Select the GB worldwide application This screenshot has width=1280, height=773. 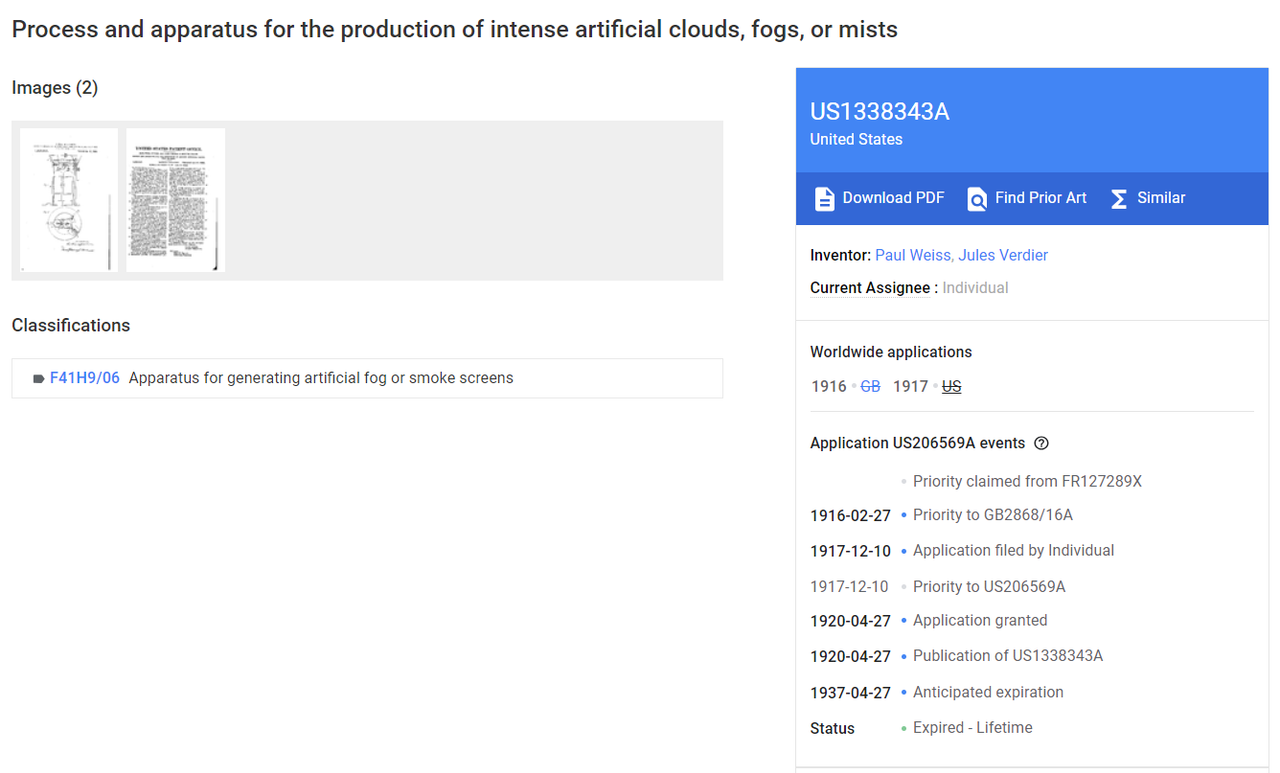tap(870, 386)
